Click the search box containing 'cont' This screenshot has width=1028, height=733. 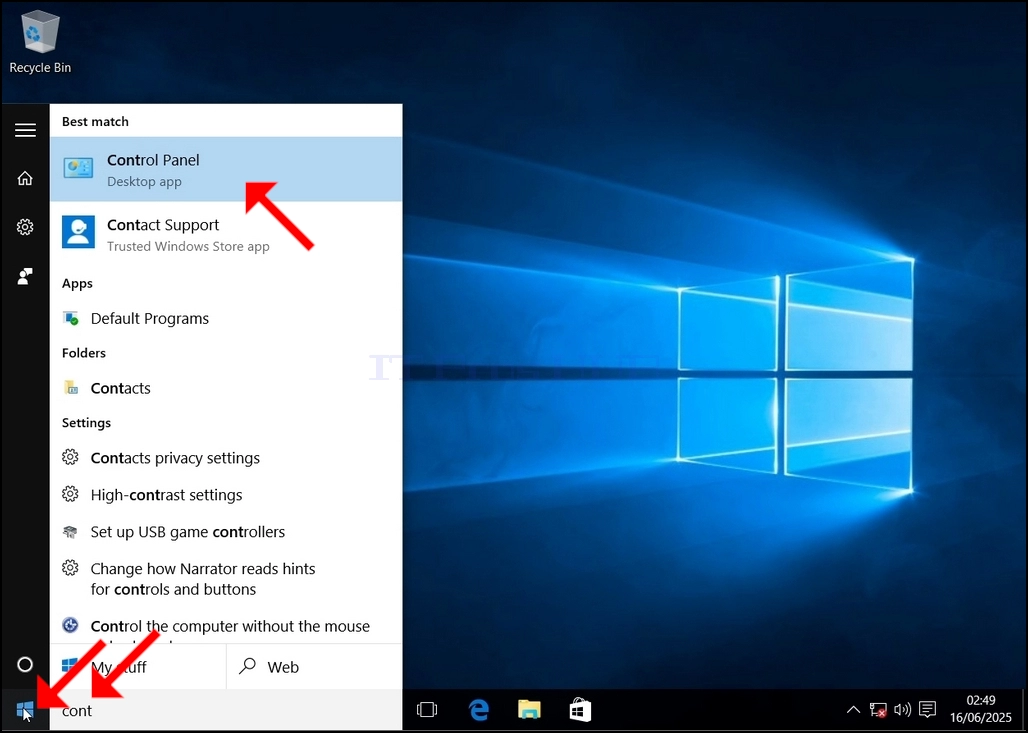[226, 710]
